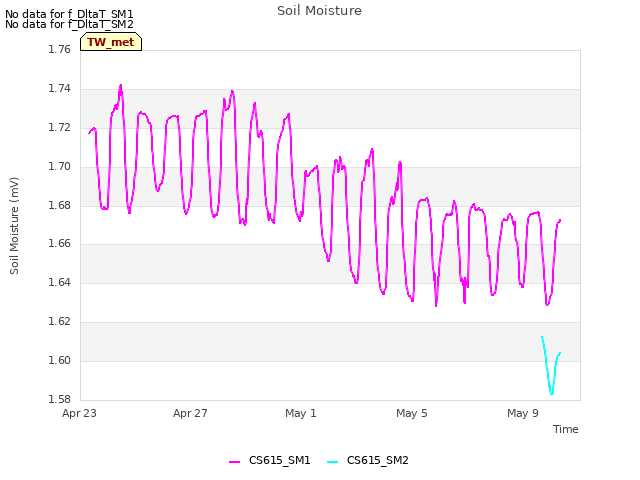Click the 1.60 y-axis tick label

click(60, 360)
